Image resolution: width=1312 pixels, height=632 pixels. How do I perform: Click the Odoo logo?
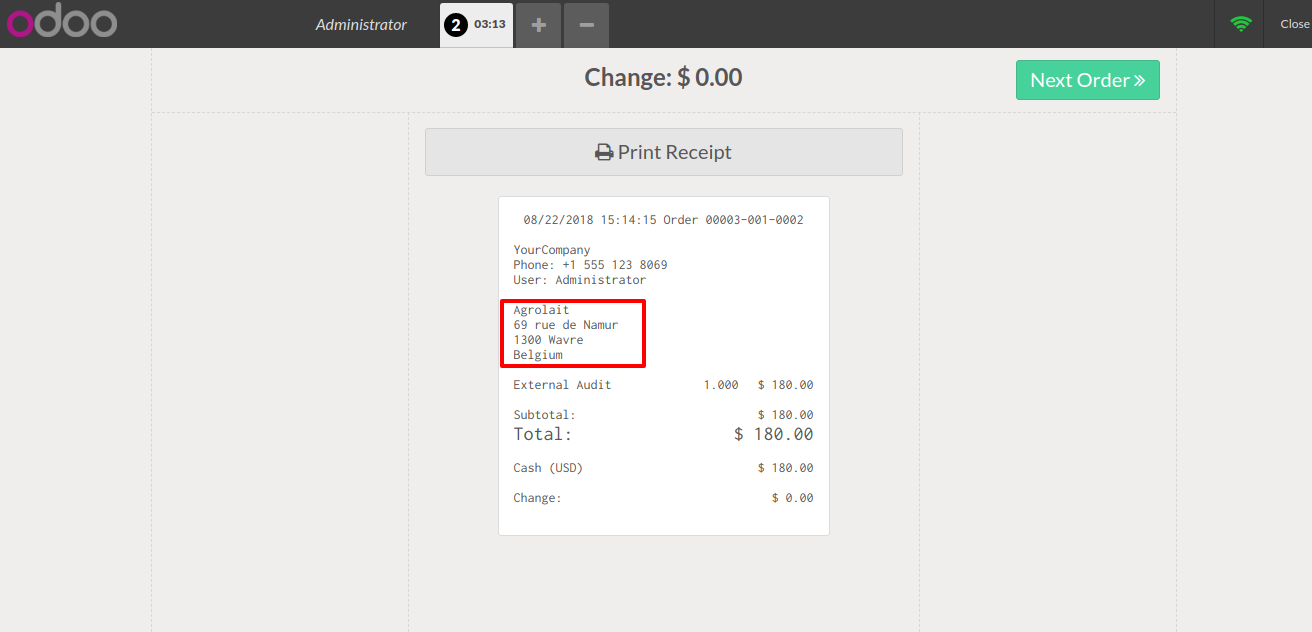(x=62, y=23)
